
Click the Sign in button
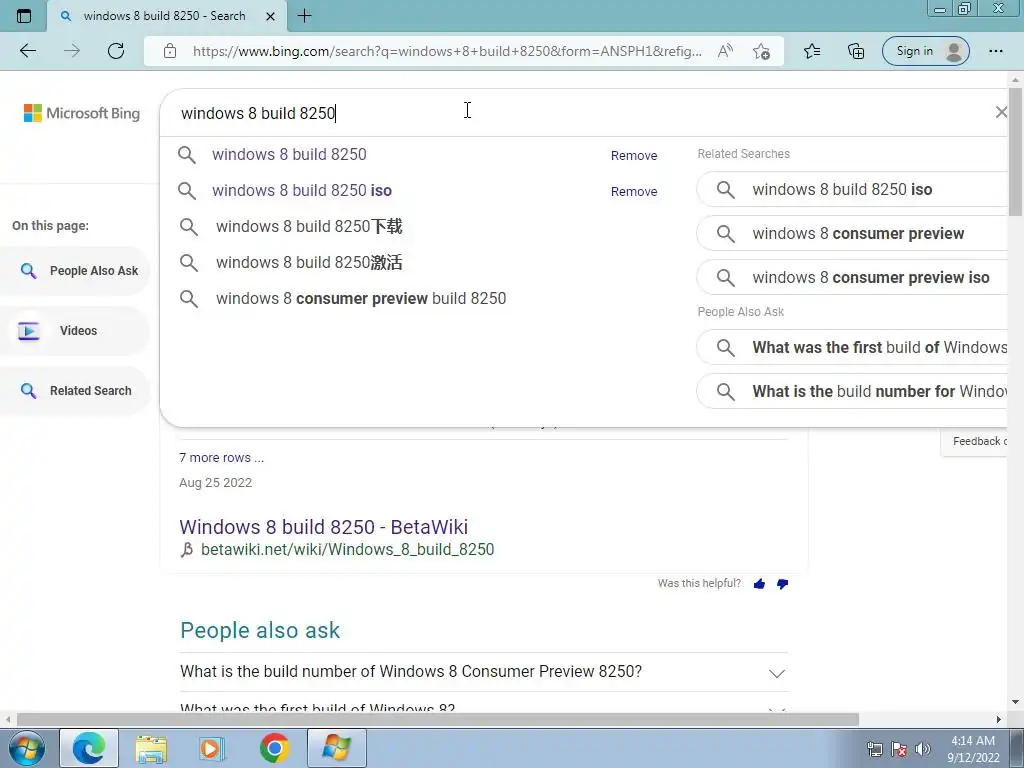click(x=925, y=51)
